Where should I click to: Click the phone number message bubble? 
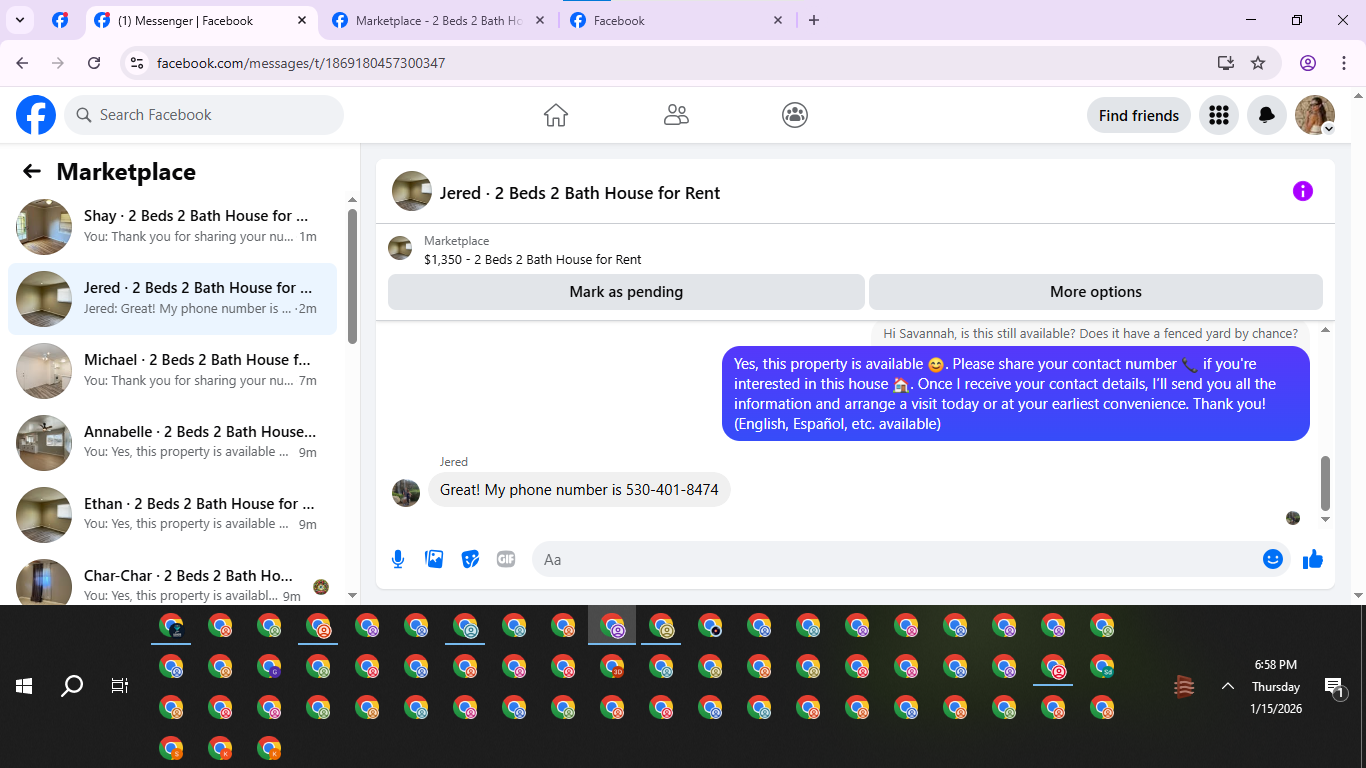pyautogui.click(x=579, y=490)
